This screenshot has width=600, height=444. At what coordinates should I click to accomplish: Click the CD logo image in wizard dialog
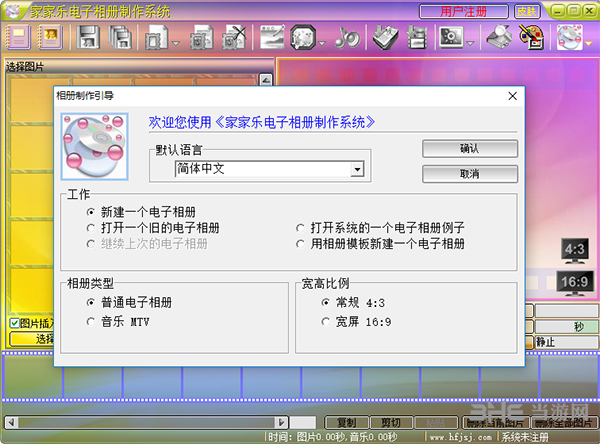click(95, 147)
